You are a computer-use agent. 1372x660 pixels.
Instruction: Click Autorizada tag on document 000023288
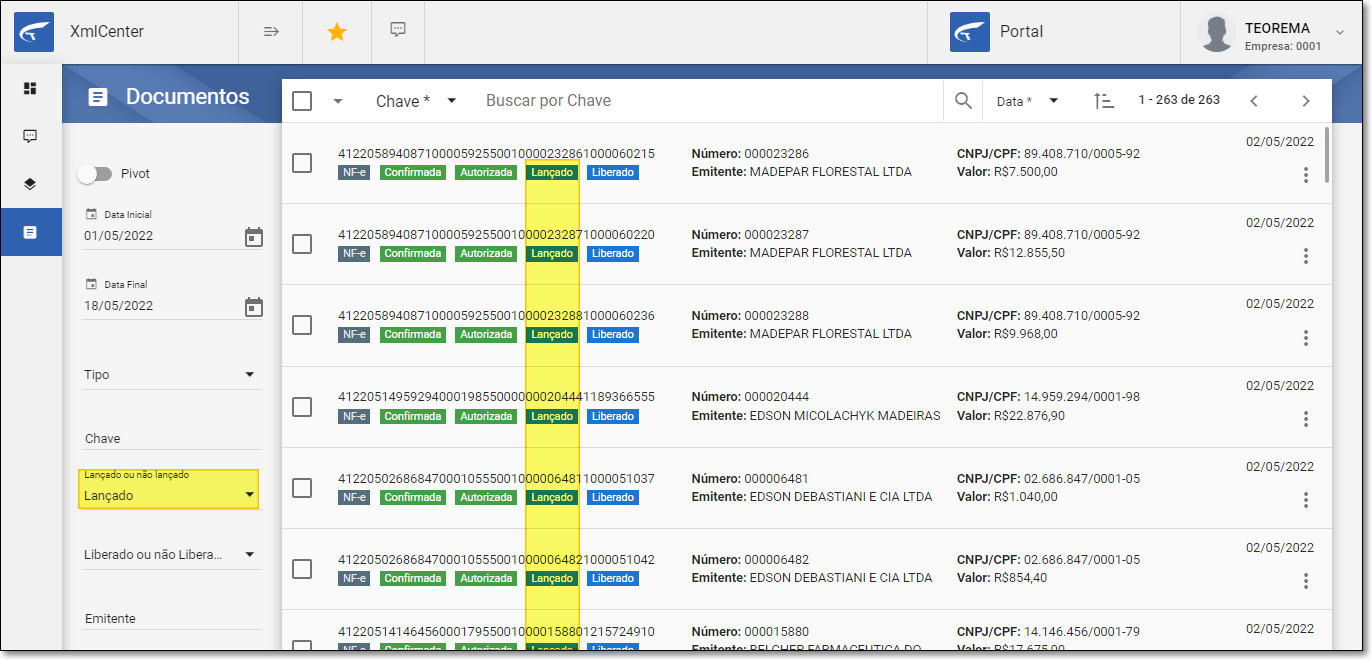tap(486, 334)
